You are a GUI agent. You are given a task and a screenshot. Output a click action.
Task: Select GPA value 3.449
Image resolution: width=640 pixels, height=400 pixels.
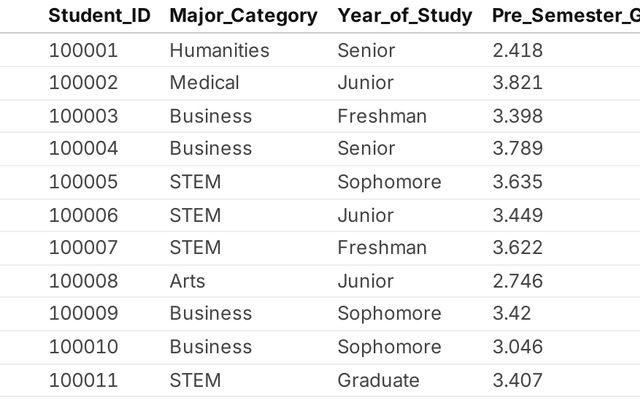518,216
